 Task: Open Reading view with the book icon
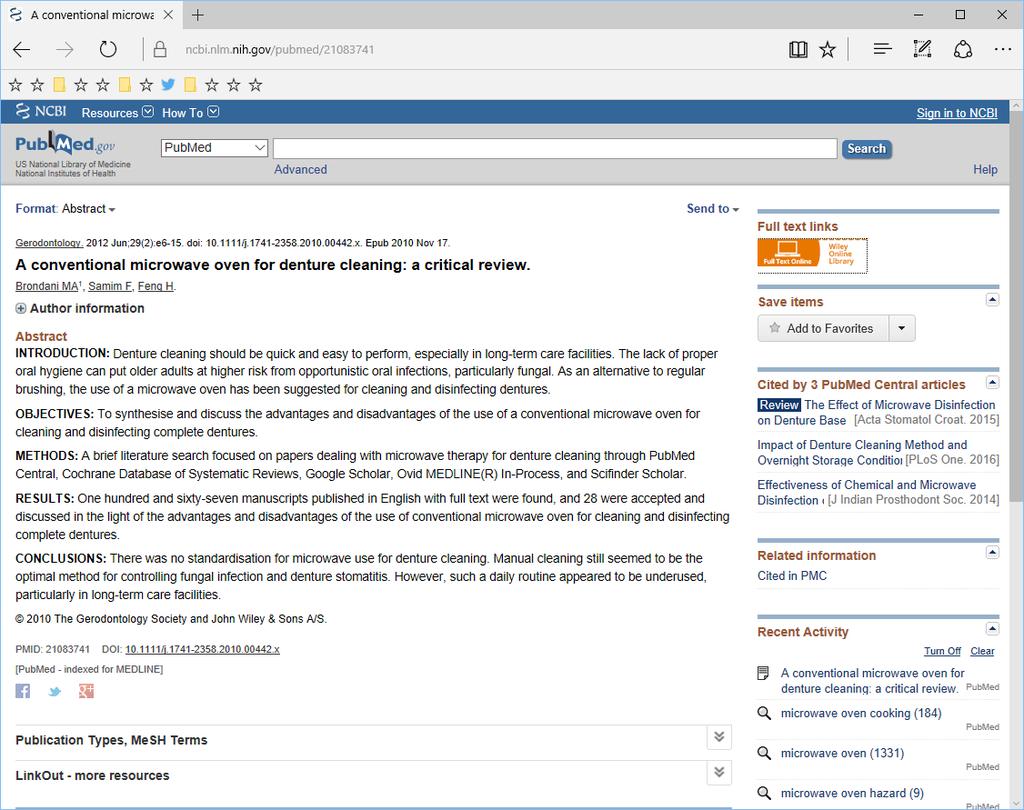tap(798, 50)
